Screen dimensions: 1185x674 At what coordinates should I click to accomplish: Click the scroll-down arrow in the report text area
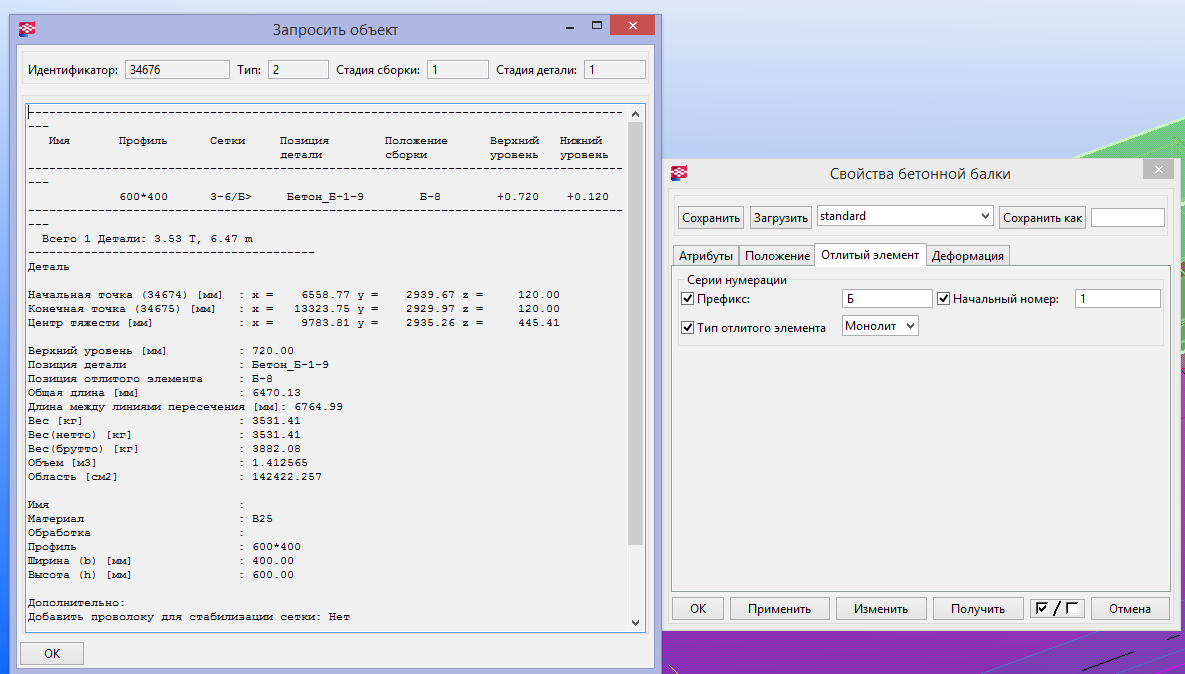[x=636, y=622]
